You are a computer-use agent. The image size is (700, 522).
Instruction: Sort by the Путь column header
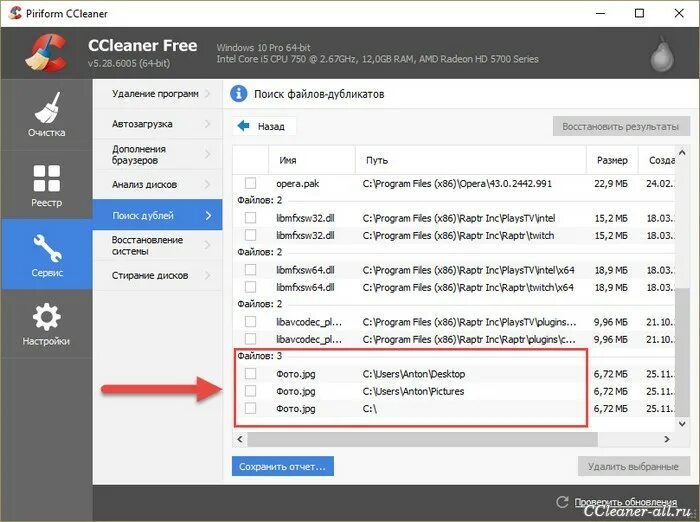click(471, 160)
